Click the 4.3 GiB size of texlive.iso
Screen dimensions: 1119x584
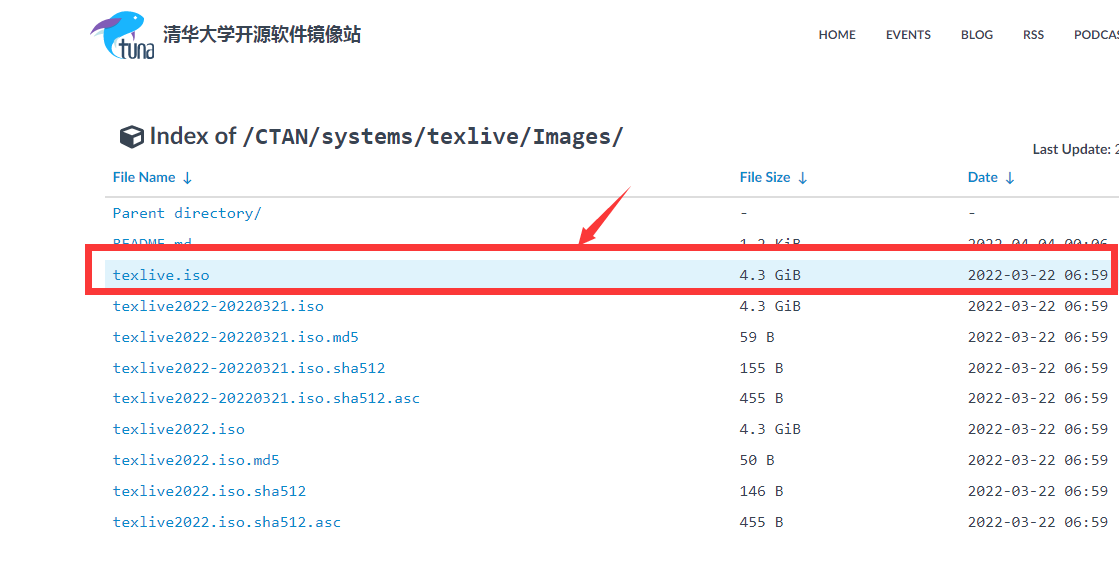point(770,275)
